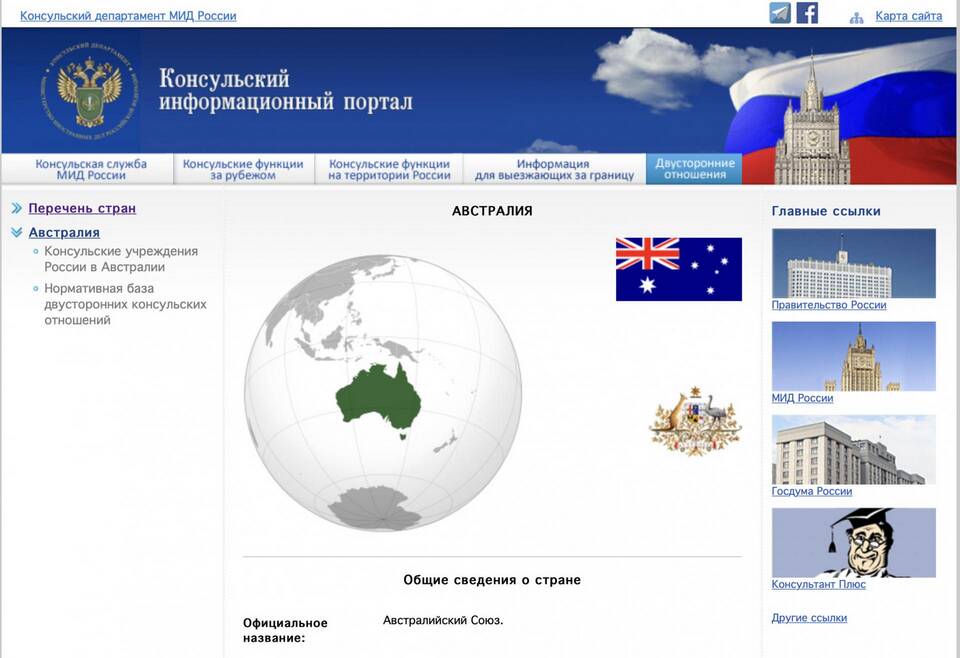Open Нормативная база двусторонних консульских отношений
The image size is (960, 658).
(125, 304)
